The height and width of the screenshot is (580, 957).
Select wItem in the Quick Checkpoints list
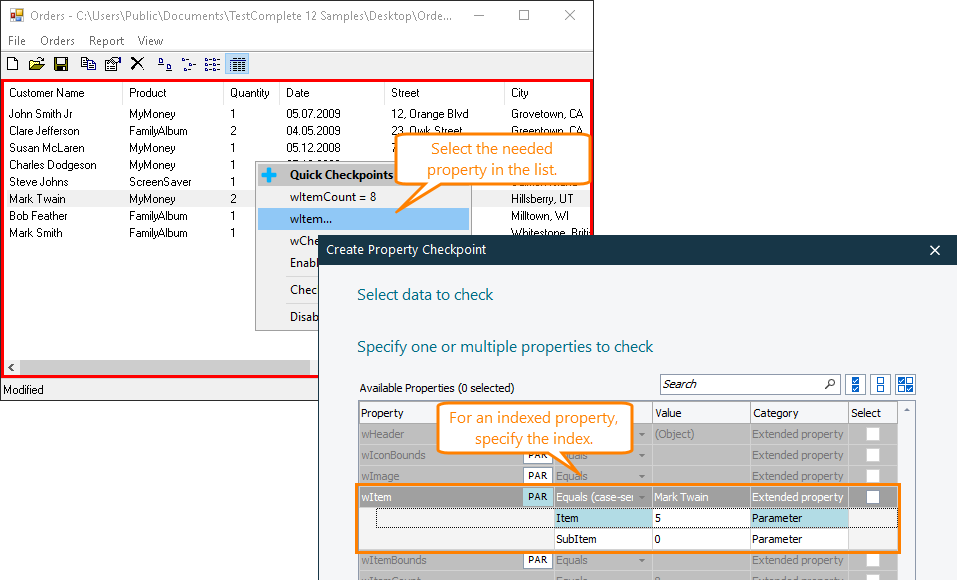point(330,217)
